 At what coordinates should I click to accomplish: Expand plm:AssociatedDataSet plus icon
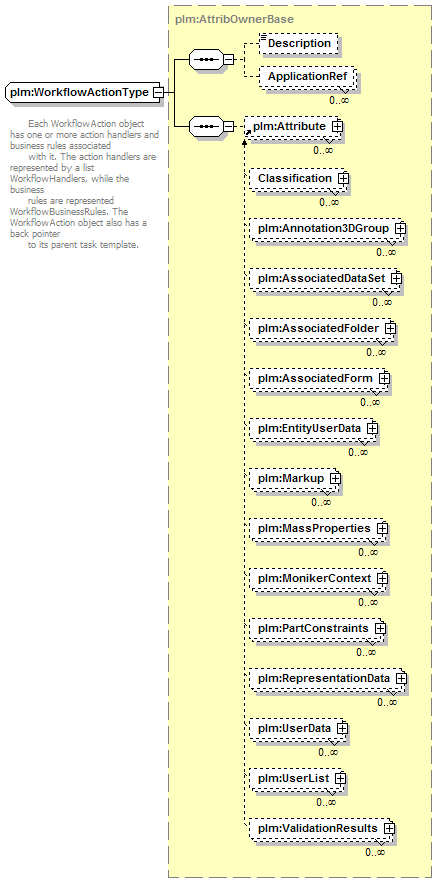[396, 278]
